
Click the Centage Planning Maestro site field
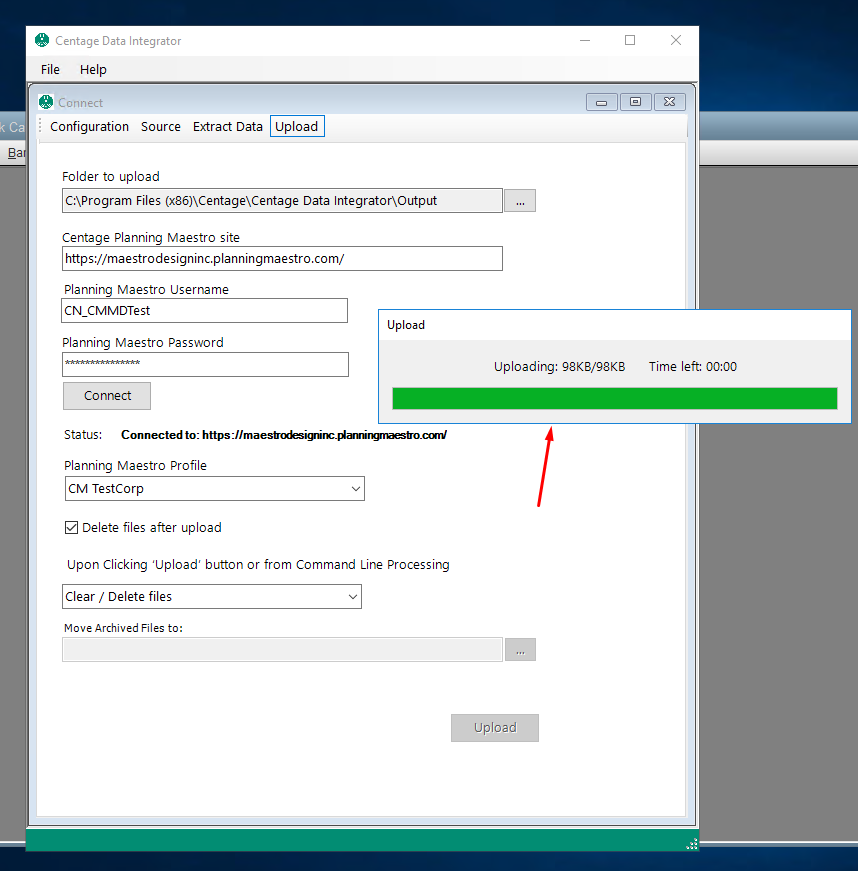coord(282,259)
